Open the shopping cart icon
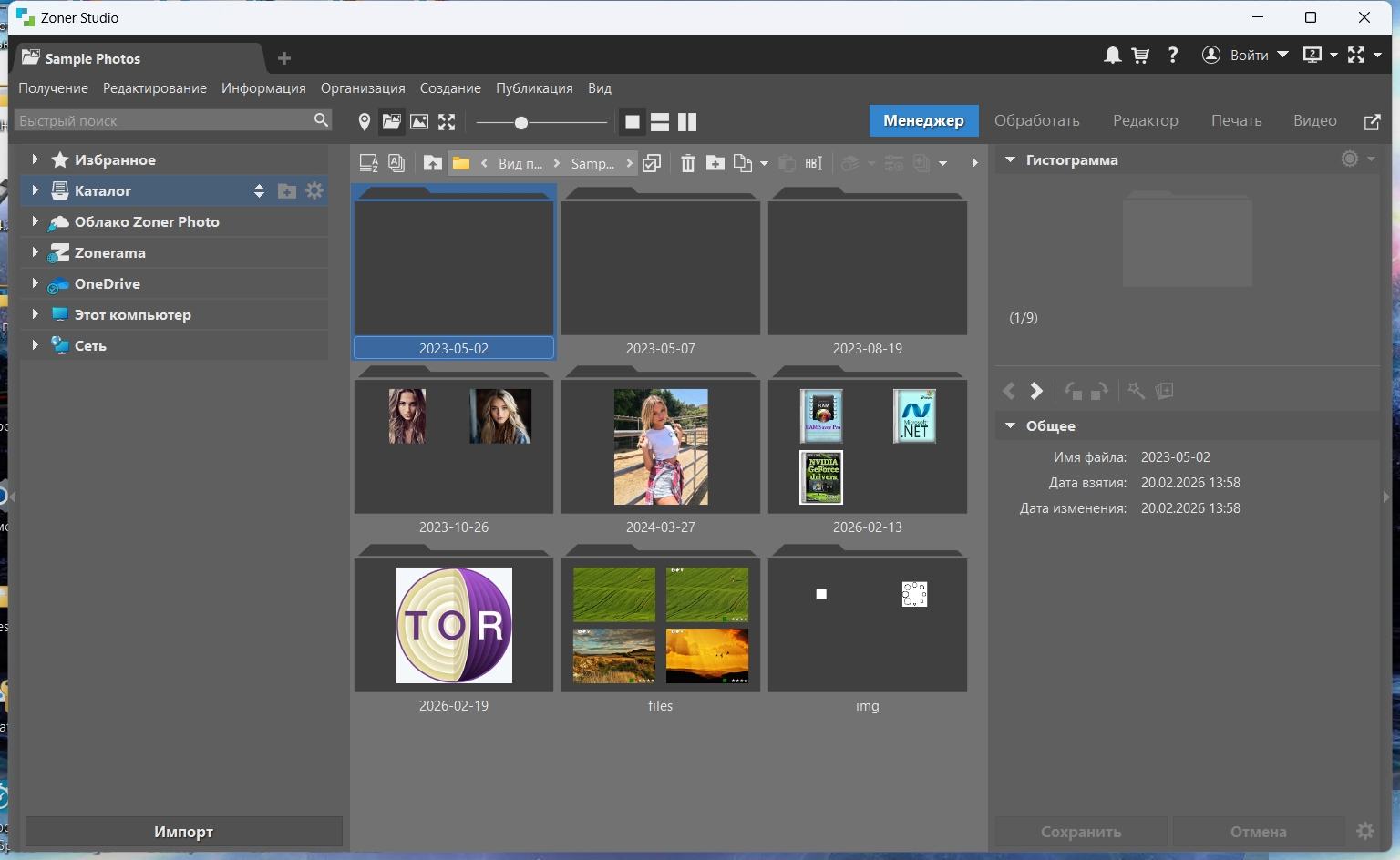 1140,56
